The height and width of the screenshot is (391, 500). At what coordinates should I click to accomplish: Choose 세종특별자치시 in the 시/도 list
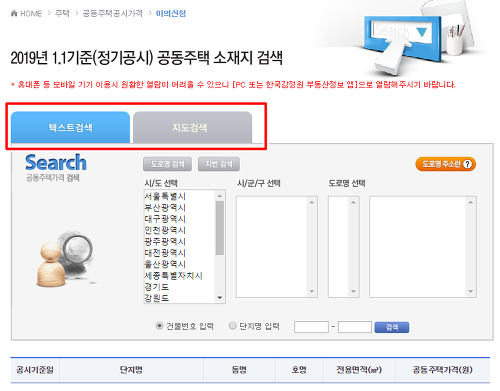pos(173,276)
